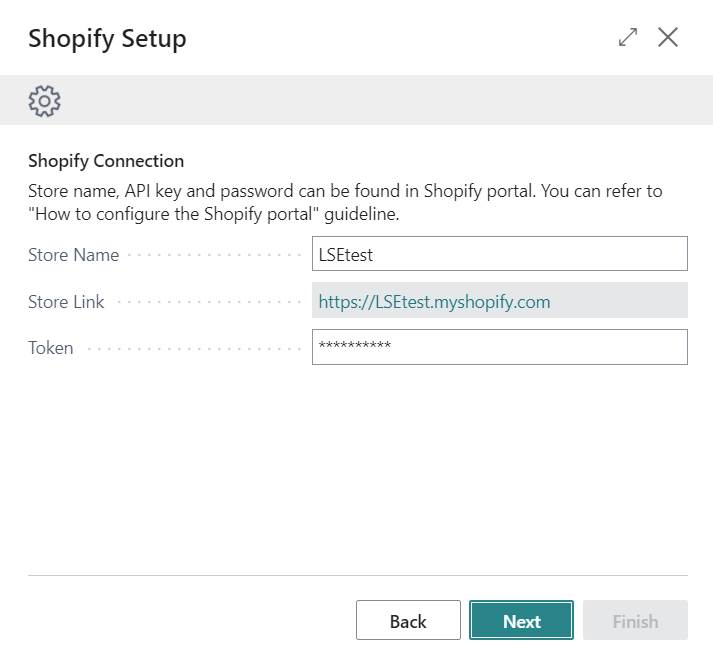Click the Store Name field label
Screen dimensions: 713x665
[74, 255]
